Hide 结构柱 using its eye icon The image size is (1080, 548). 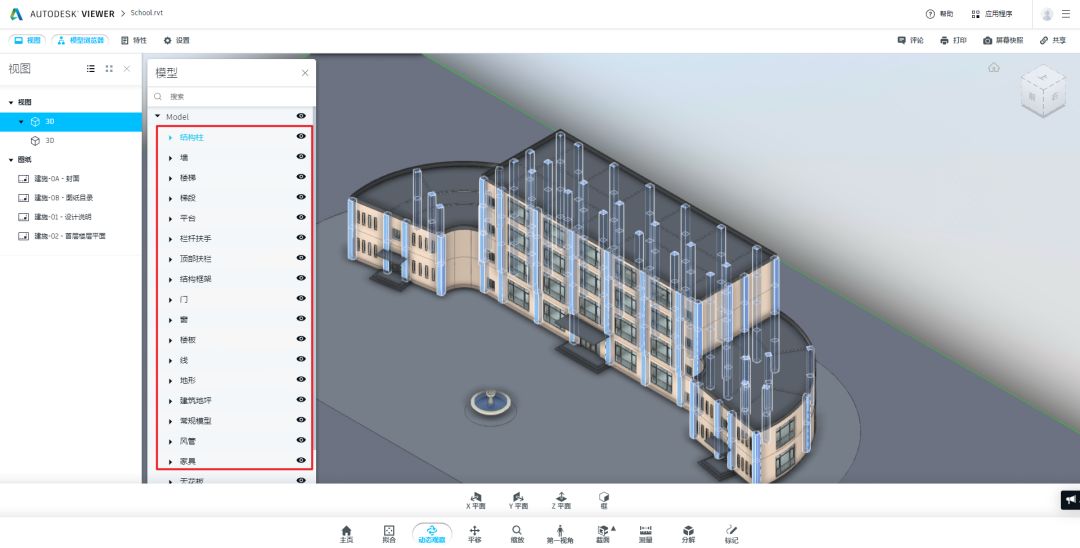pyautogui.click(x=301, y=136)
